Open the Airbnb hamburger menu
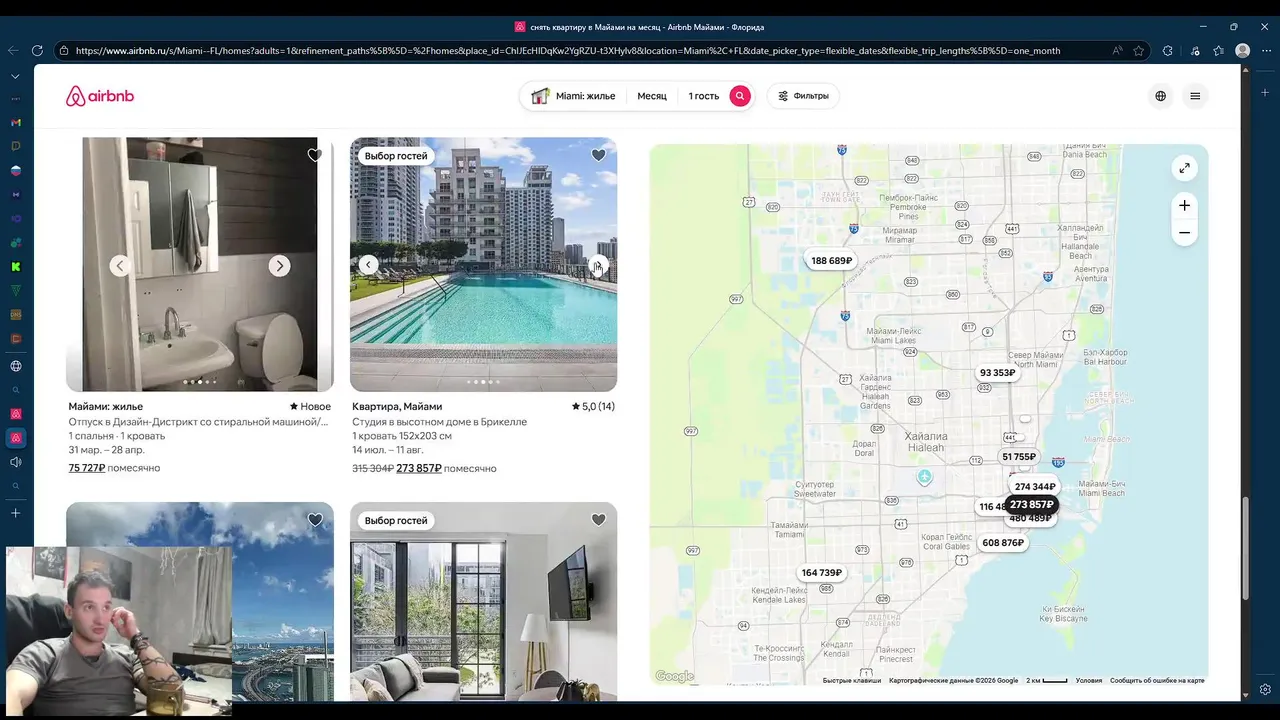This screenshot has height=720, width=1280. coord(1194,96)
